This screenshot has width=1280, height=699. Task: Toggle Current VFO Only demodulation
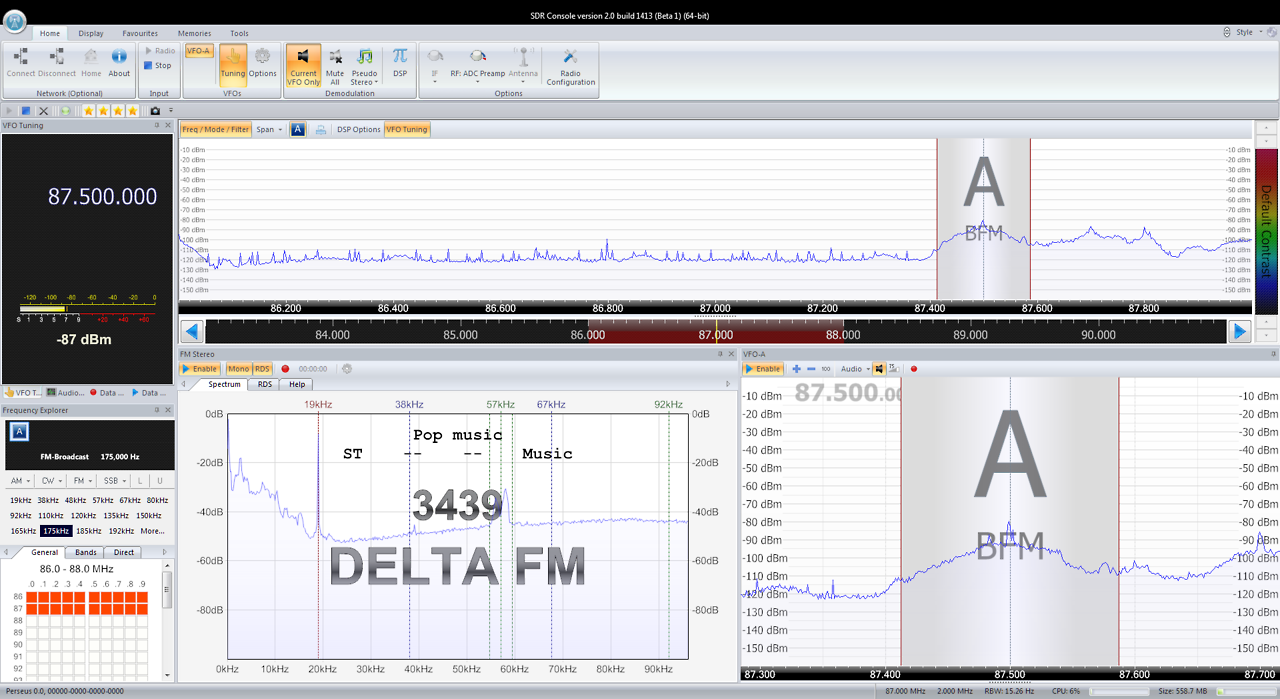coord(303,66)
